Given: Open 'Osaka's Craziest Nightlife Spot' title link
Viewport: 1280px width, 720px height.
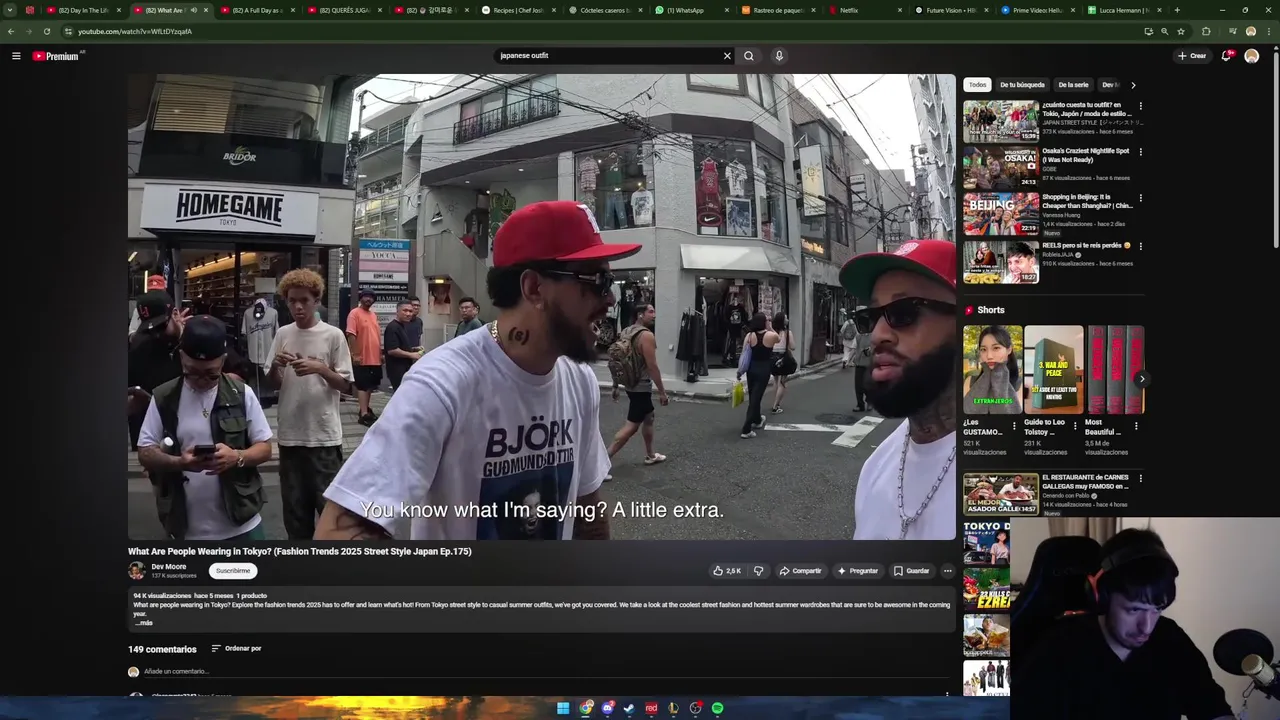Looking at the screenshot, I should point(1085,155).
